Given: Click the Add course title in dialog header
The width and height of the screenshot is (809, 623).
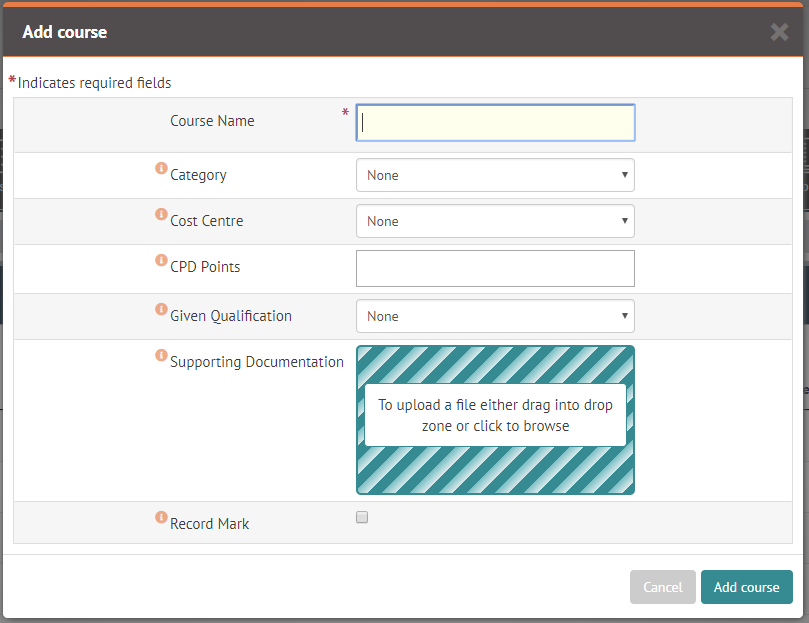Looking at the screenshot, I should [x=65, y=32].
